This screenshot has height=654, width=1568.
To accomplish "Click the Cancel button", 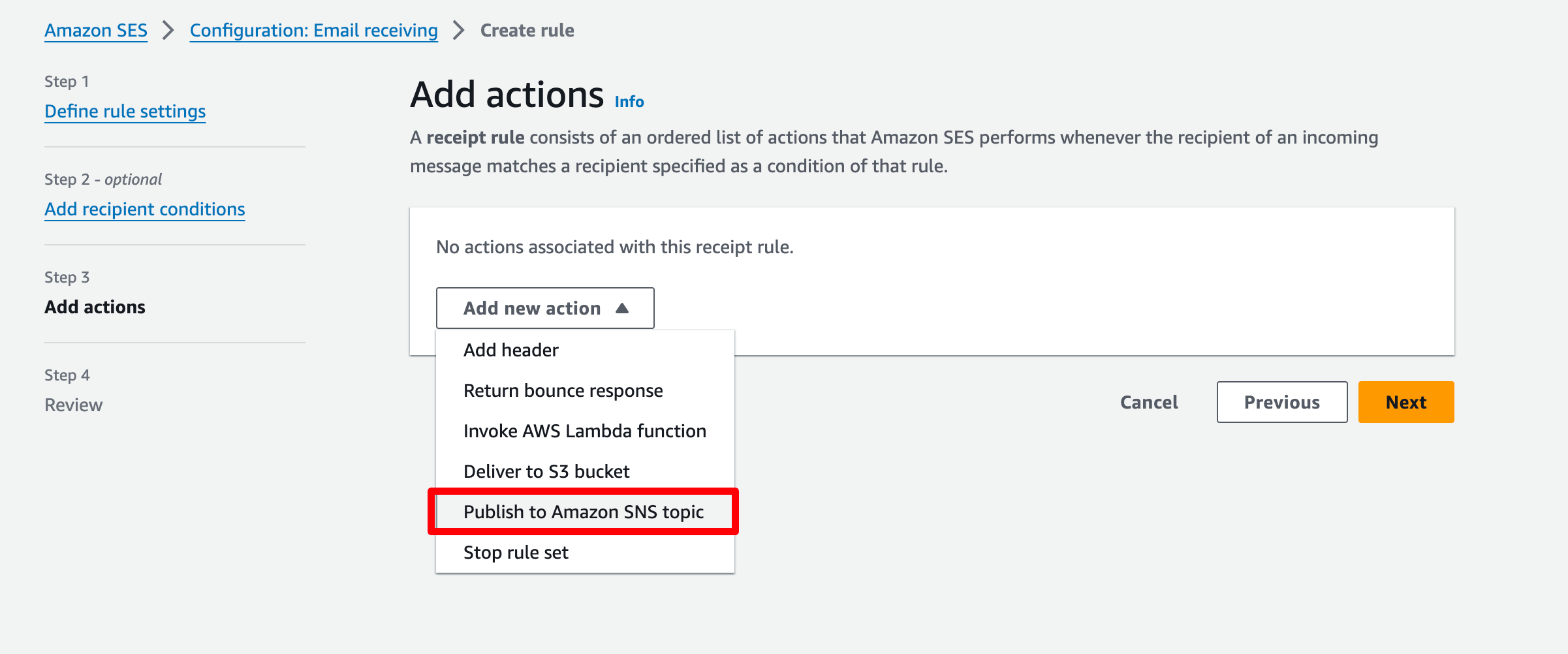I will (1149, 402).
